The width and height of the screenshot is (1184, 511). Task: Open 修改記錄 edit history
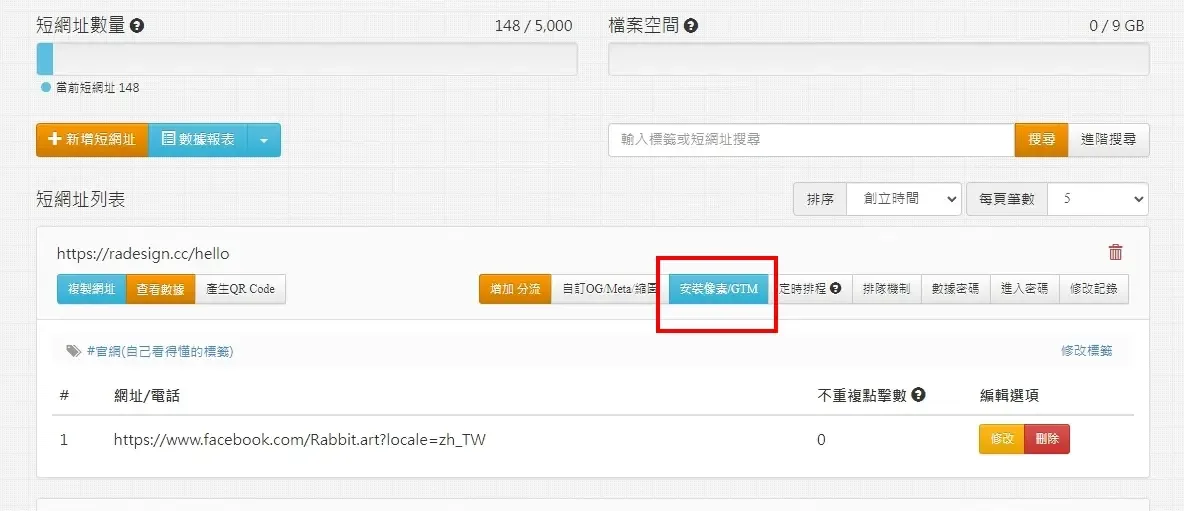pyautogui.click(x=1094, y=288)
